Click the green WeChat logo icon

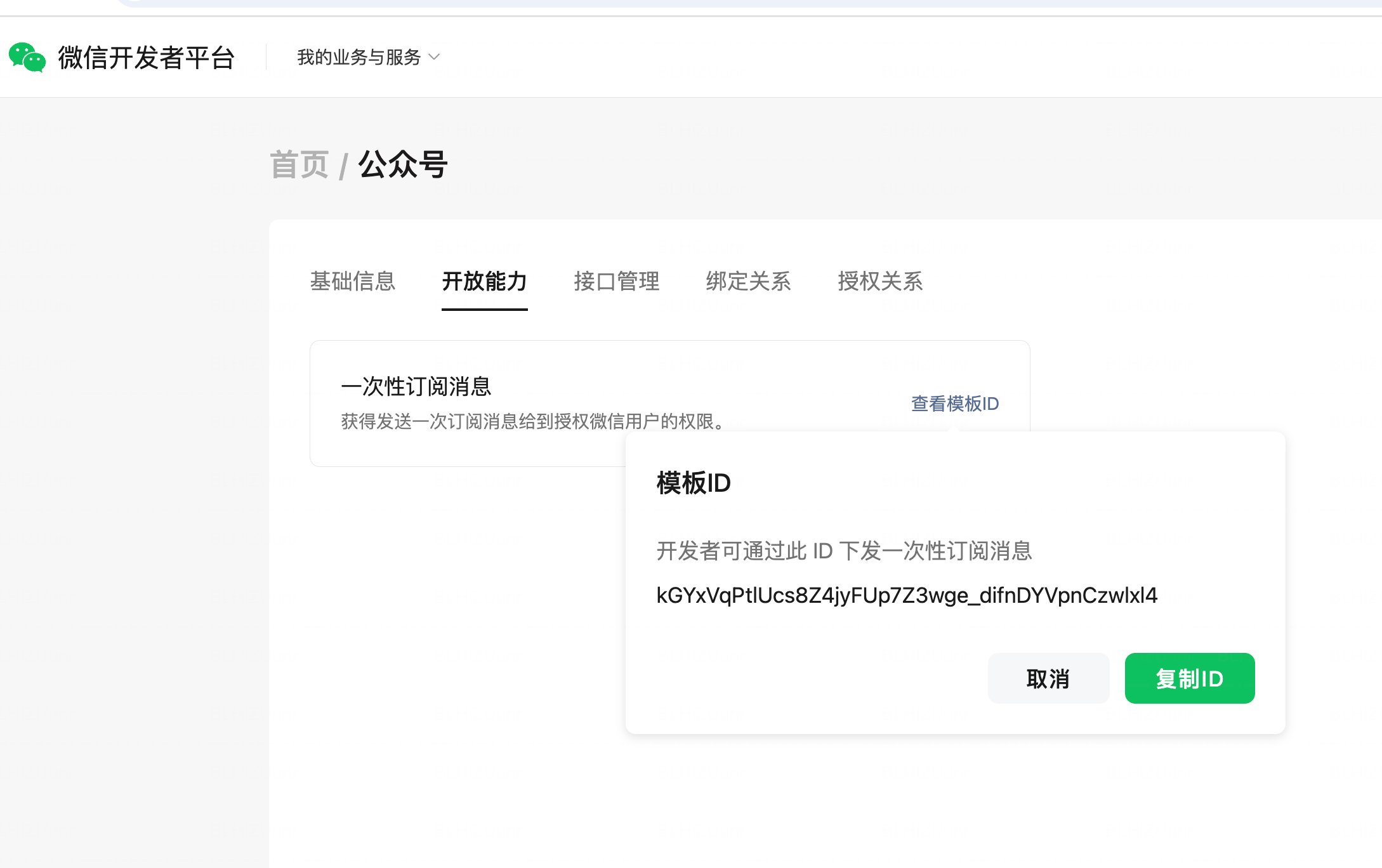tap(27, 58)
